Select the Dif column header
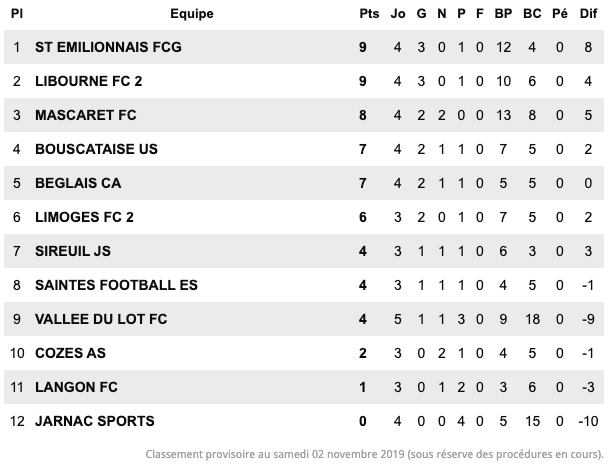The image size is (610, 475). (x=588, y=14)
